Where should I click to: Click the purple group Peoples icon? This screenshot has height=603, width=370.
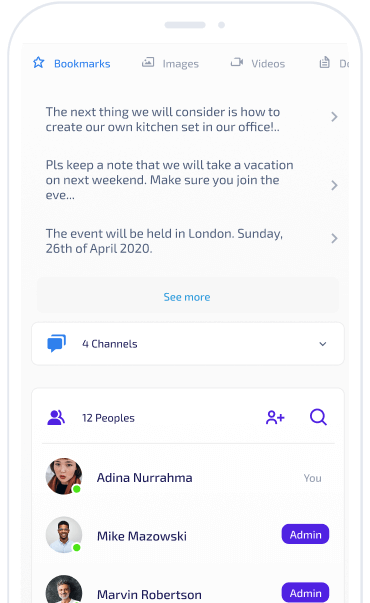pyautogui.click(x=56, y=418)
